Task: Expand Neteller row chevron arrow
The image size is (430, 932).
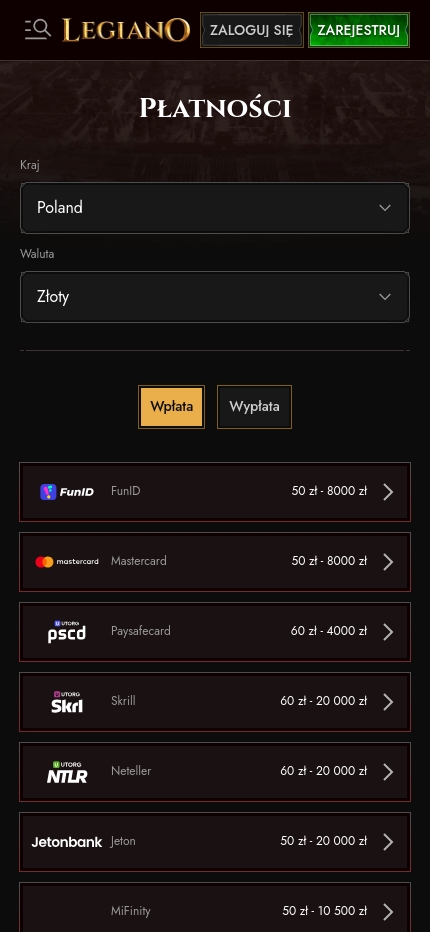Action: click(388, 772)
